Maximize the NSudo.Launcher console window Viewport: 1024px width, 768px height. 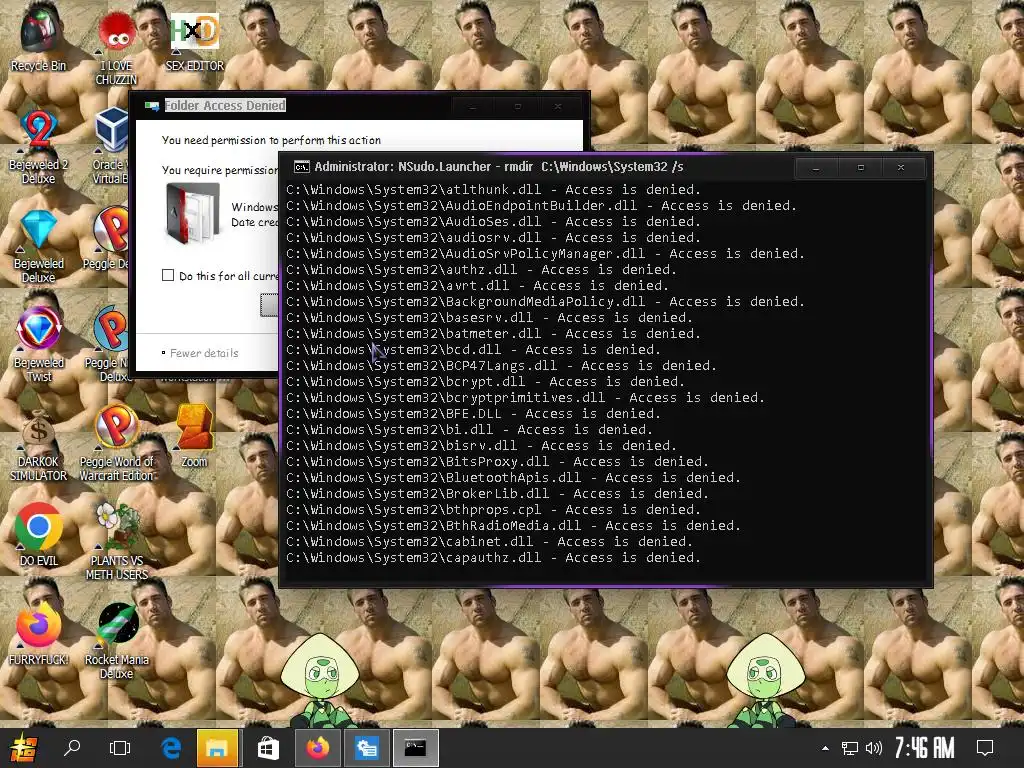(x=861, y=168)
